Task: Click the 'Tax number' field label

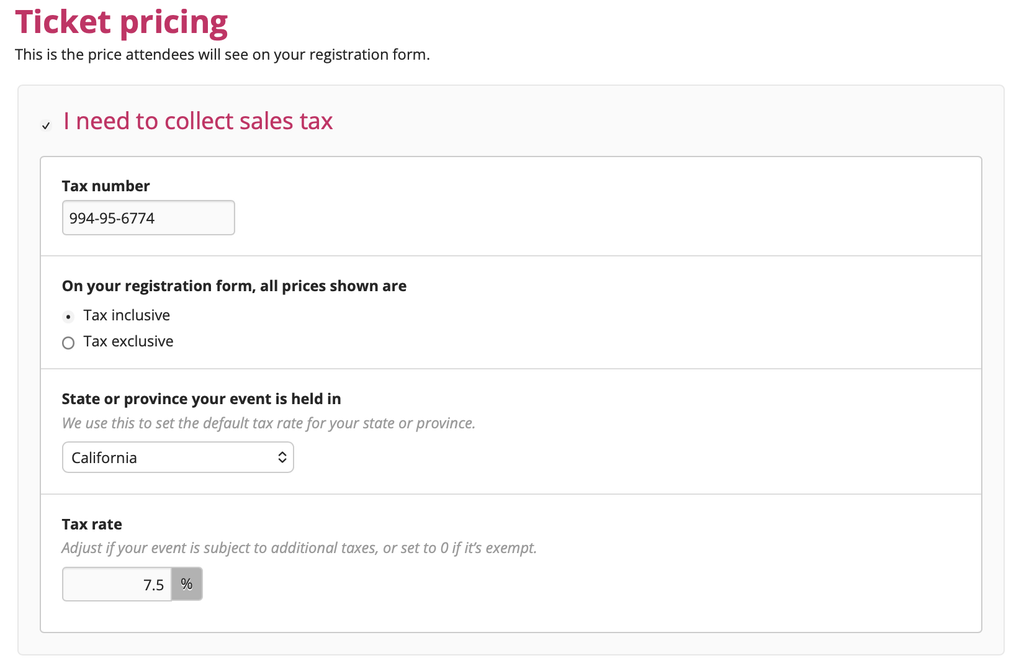Action: click(x=106, y=186)
